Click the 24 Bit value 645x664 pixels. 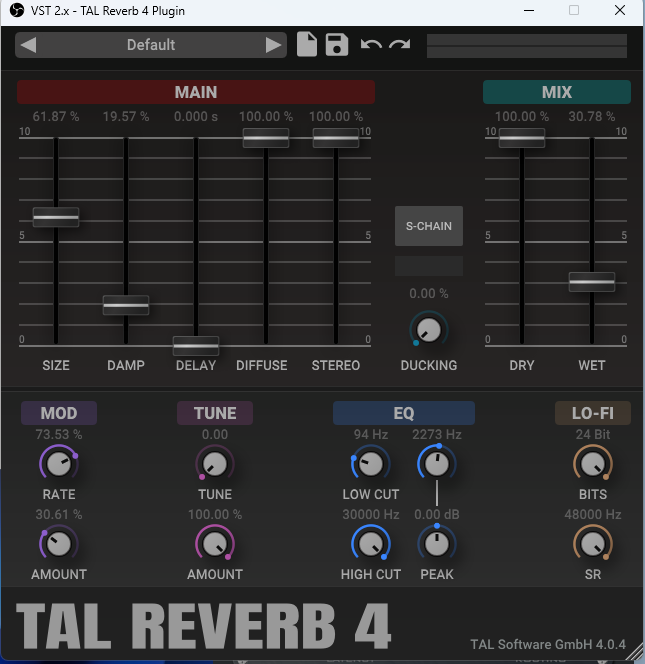592,434
